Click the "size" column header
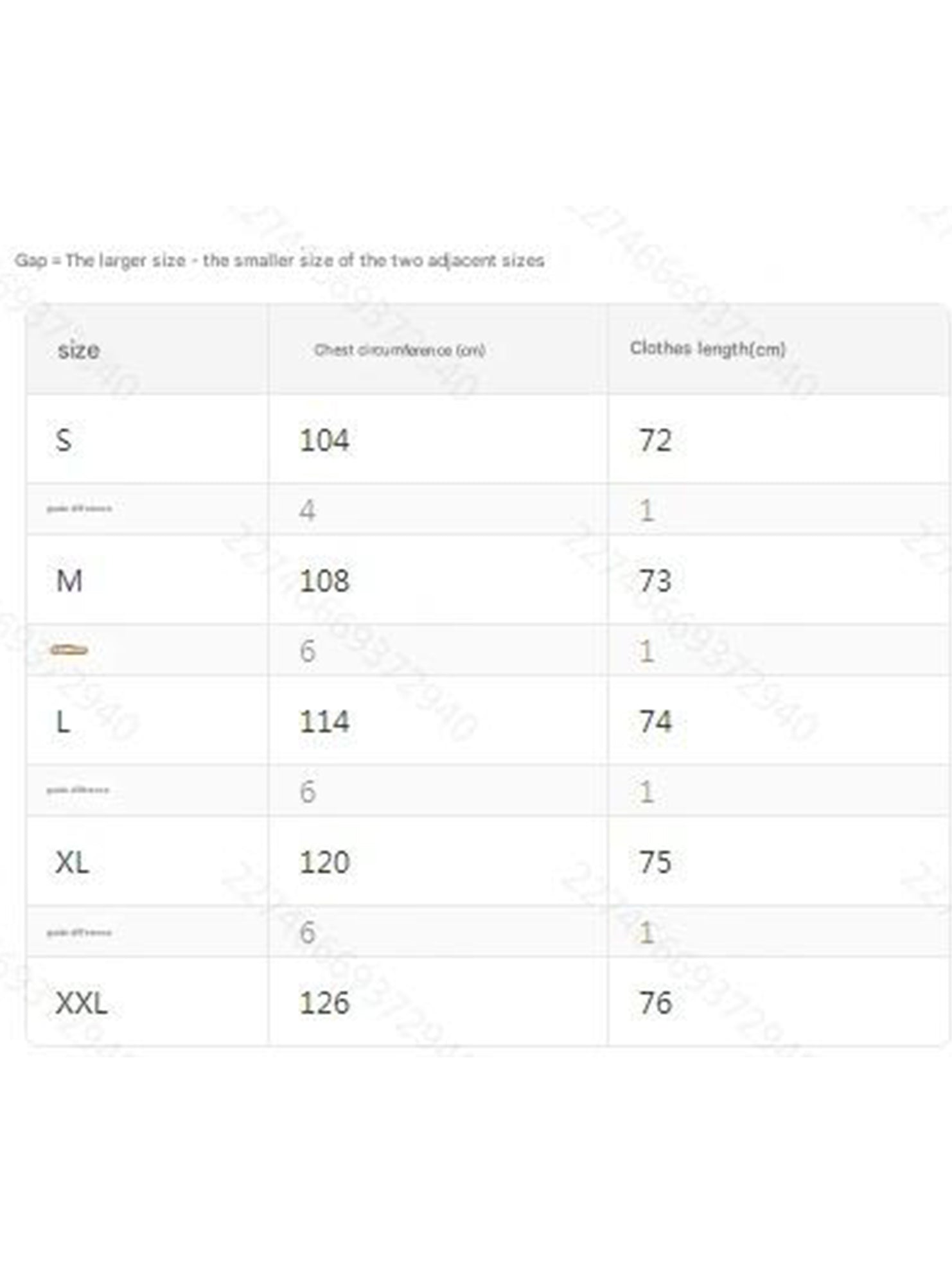Viewport: 952px width, 1263px height. click(78, 350)
